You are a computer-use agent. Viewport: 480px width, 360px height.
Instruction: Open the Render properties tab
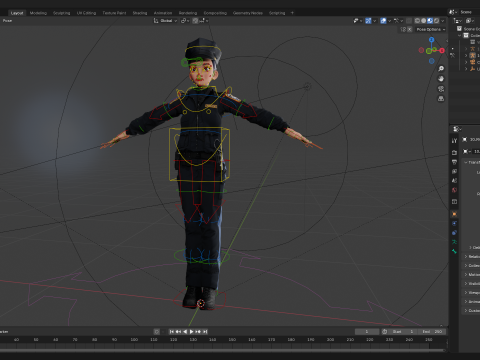(454, 152)
